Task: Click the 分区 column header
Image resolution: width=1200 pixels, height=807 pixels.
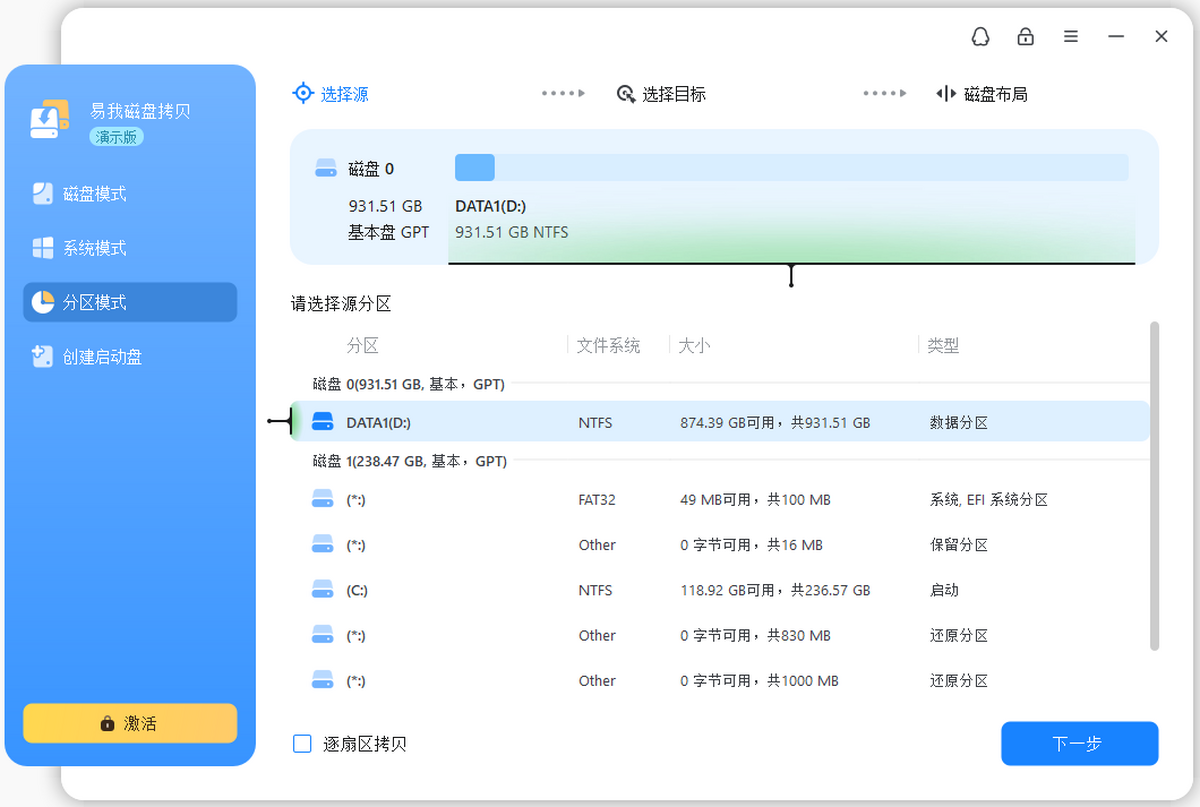Action: (x=362, y=345)
